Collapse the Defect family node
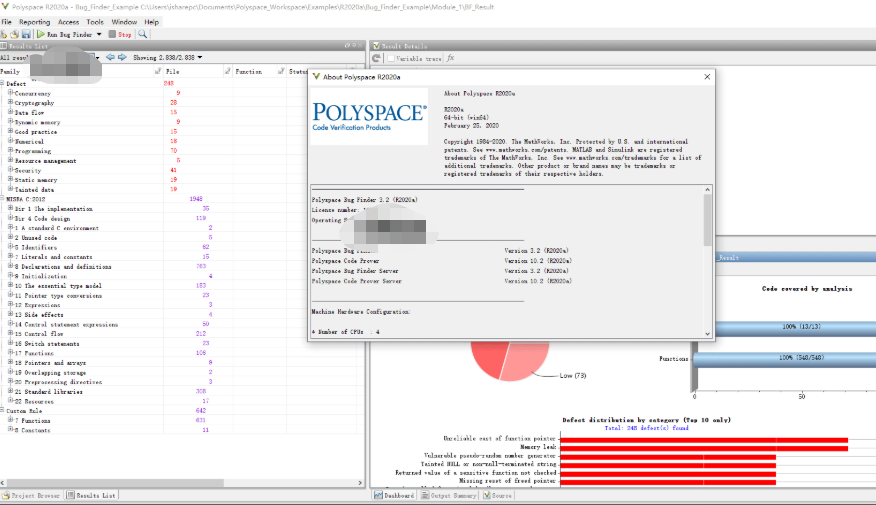 click(2, 83)
